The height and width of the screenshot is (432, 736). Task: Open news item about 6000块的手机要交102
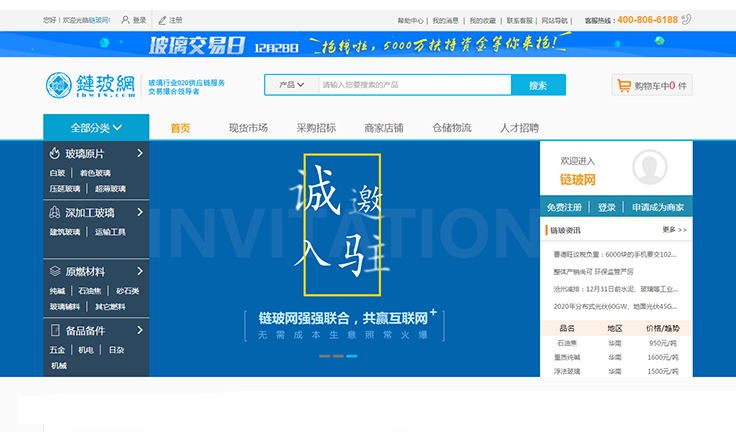point(615,255)
